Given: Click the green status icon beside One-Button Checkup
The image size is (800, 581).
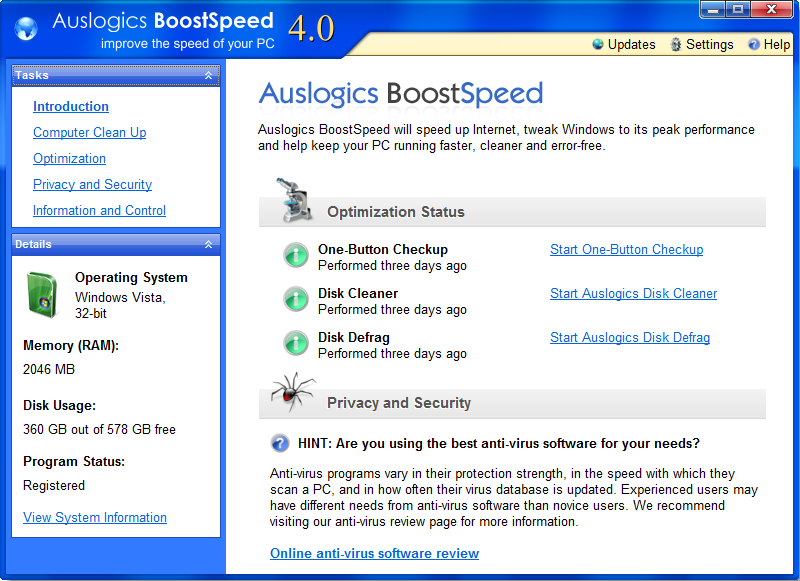Looking at the screenshot, I should click(x=296, y=255).
